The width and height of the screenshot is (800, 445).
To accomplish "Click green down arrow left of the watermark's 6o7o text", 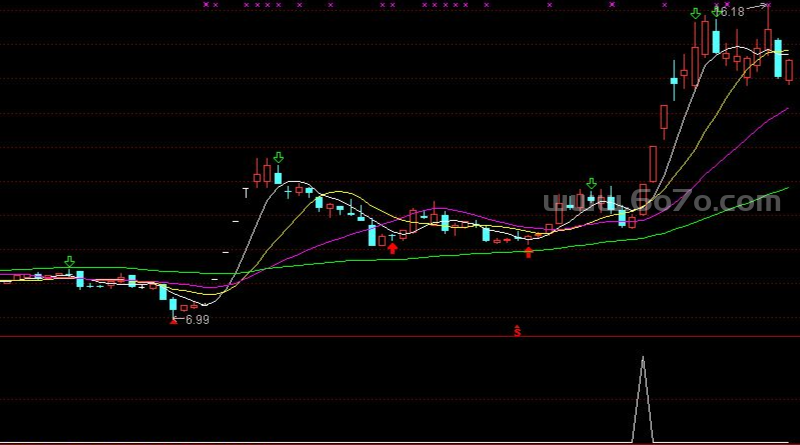I will pyautogui.click(x=591, y=184).
